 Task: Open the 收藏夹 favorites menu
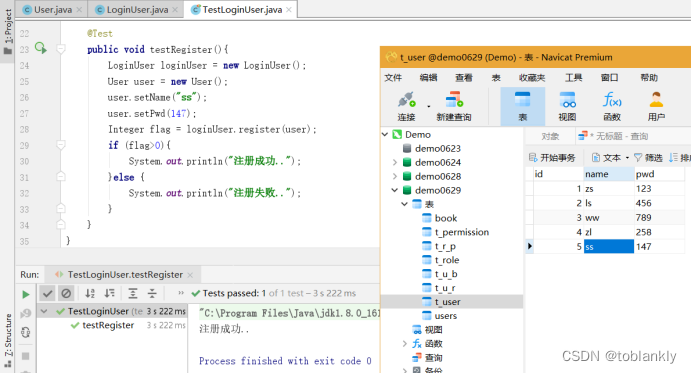(x=532, y=78)
